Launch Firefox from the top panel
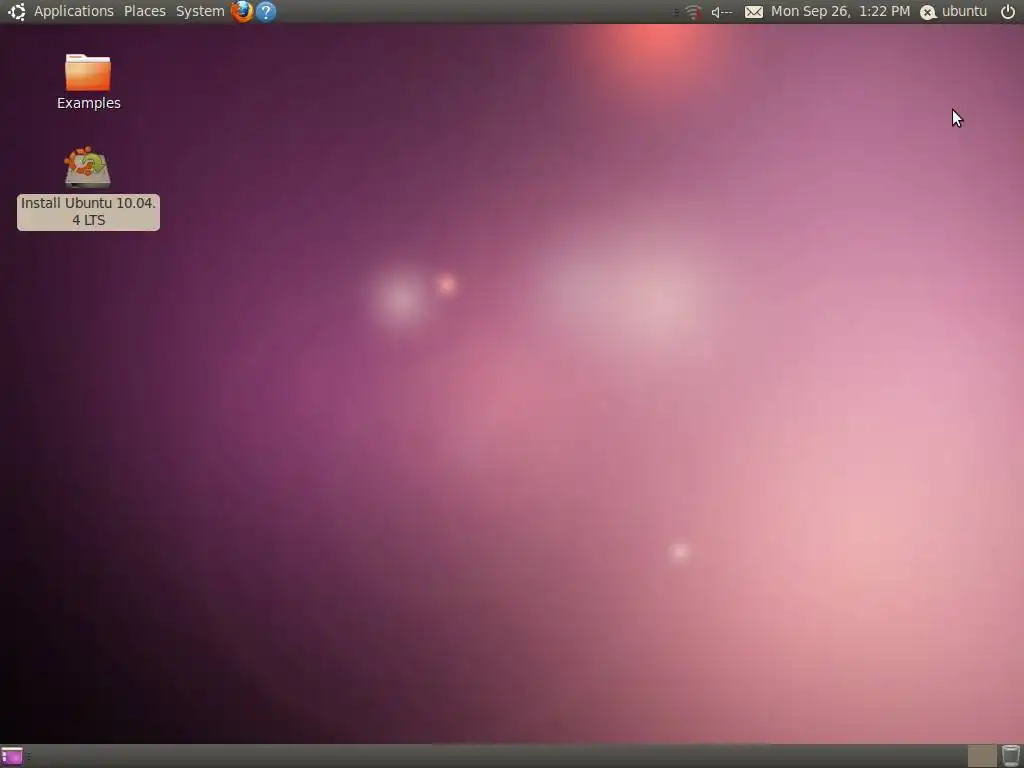1024x768 pixels. pos(242,11)
